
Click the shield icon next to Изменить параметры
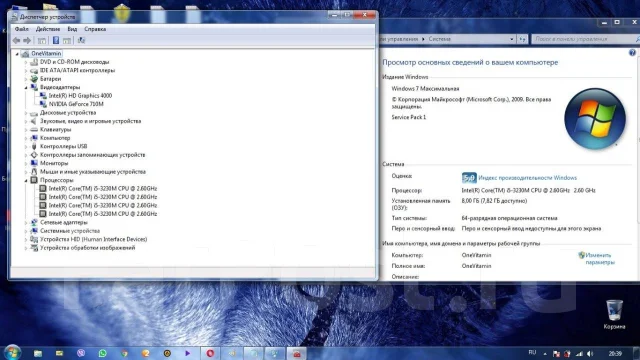pyautogui.click(x=582, y=255)
